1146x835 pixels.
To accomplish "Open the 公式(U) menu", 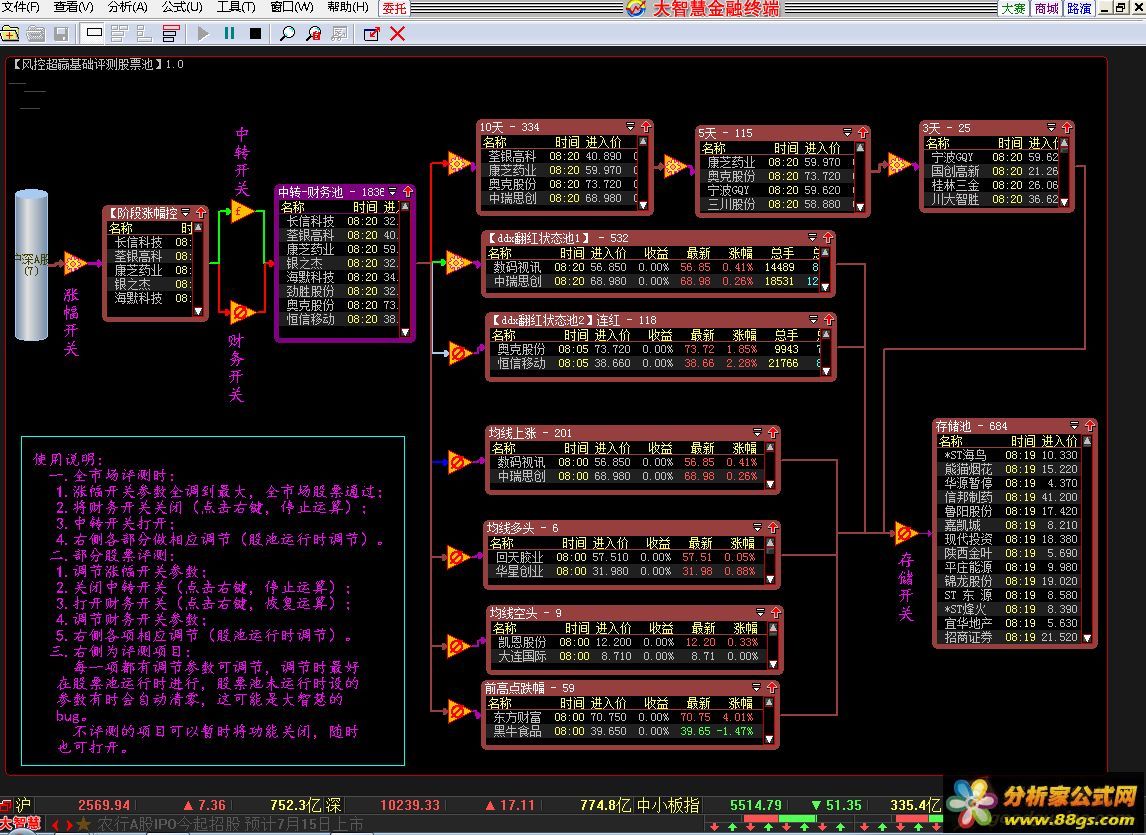I will 182,7.
